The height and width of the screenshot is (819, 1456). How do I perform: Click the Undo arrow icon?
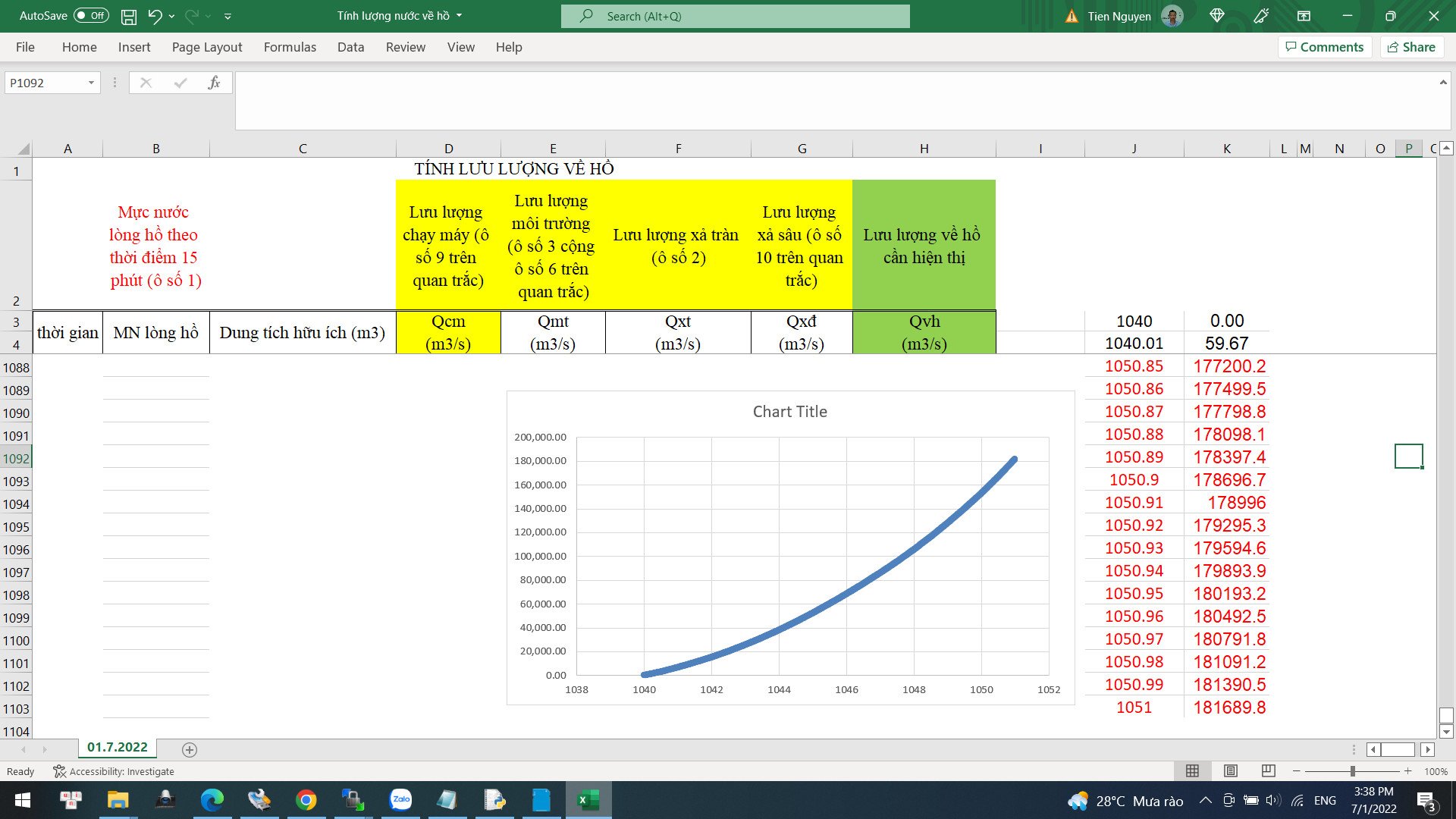point(155,16)
